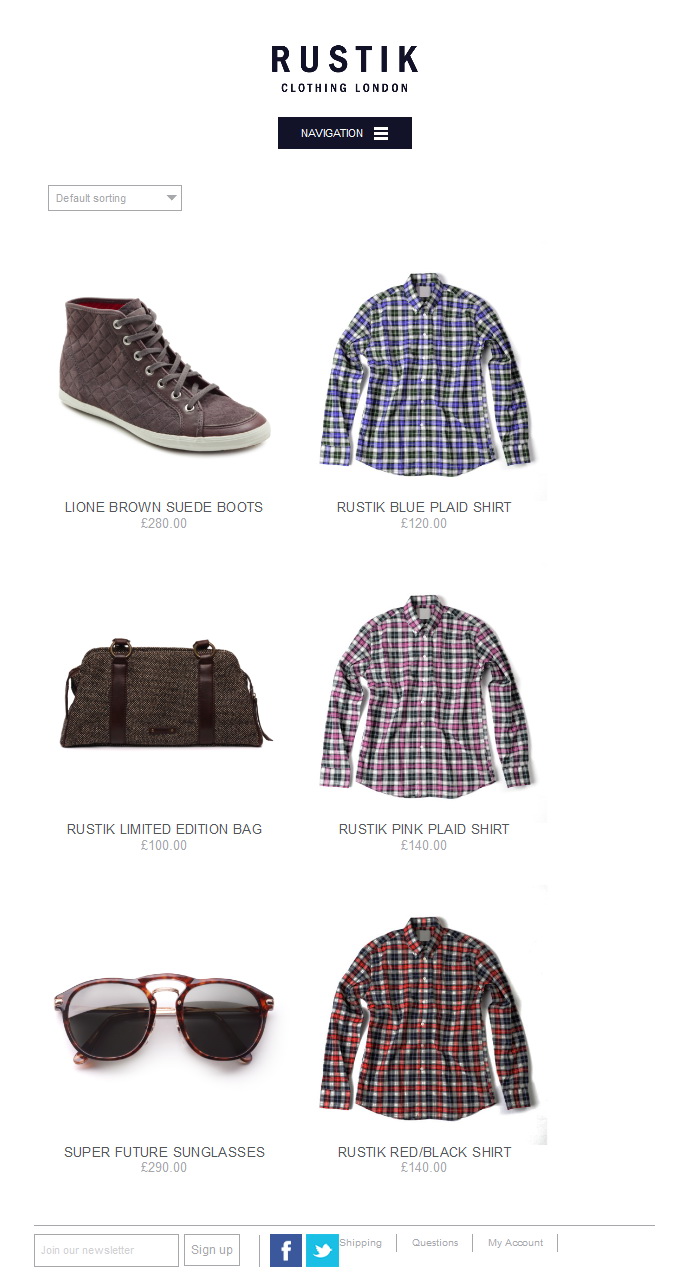Open the sunglasses product image
Image resolution: width=689 pixels, height=1277 pixels.
pyautogui.click(x=164, y=1021)
